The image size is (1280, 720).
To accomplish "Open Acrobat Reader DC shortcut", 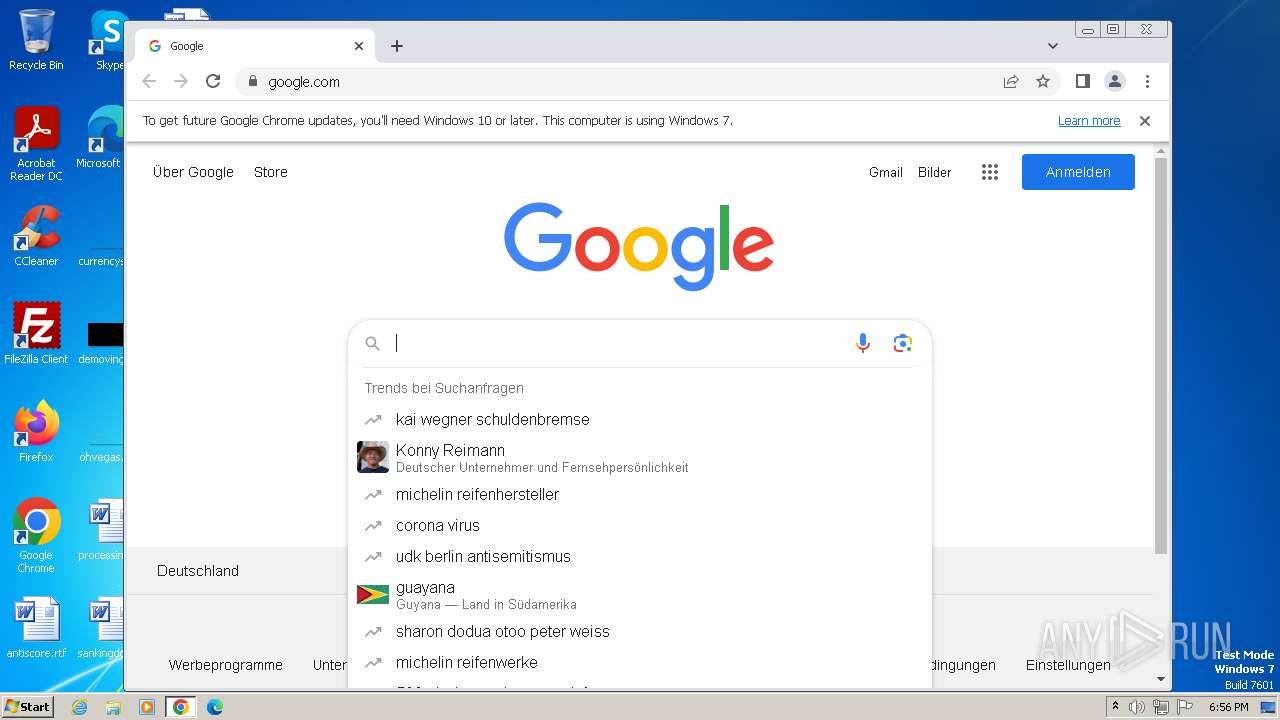I will [x=36, y=145].
